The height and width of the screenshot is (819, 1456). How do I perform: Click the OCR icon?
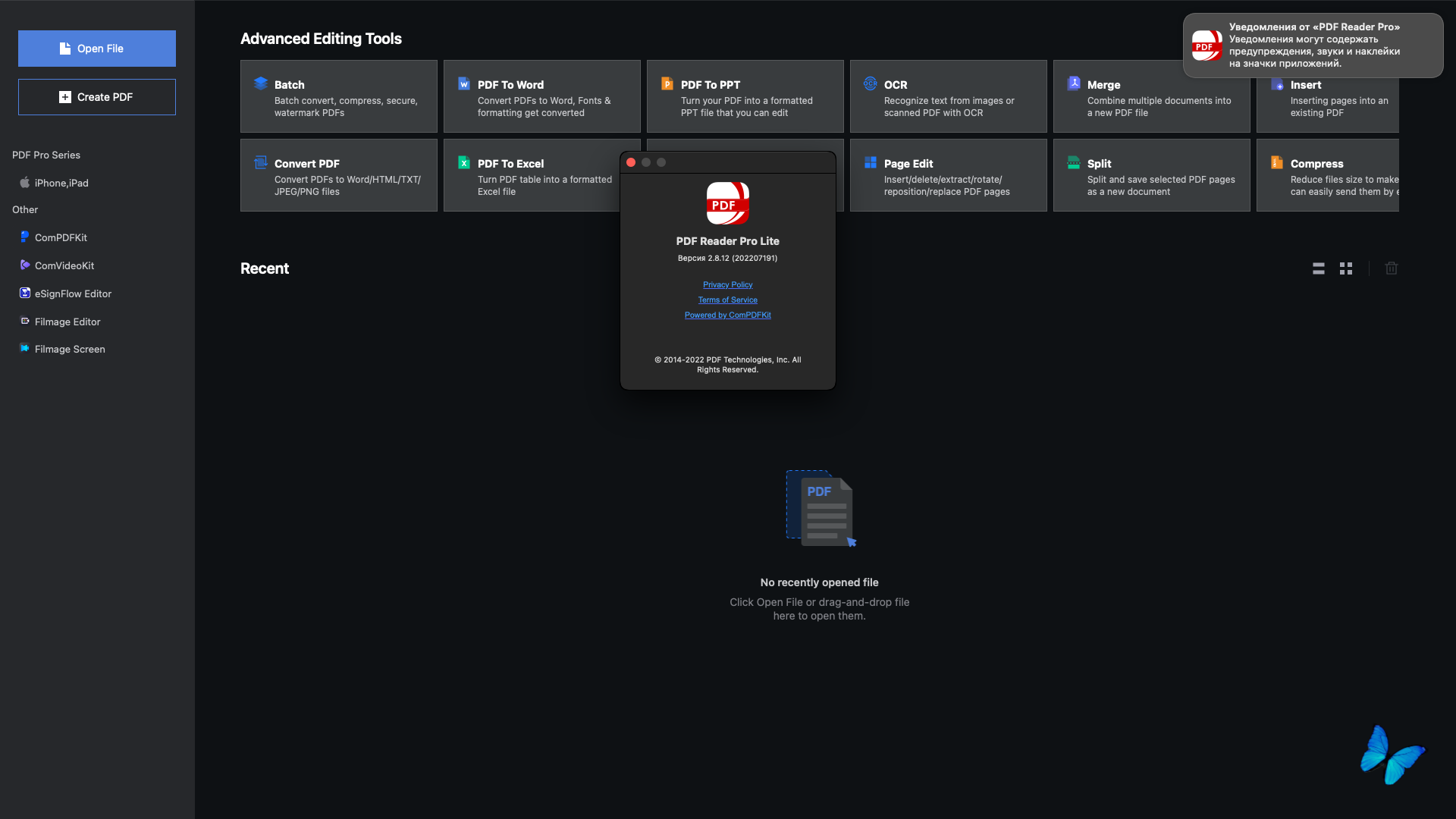click(x=871, y=83)
